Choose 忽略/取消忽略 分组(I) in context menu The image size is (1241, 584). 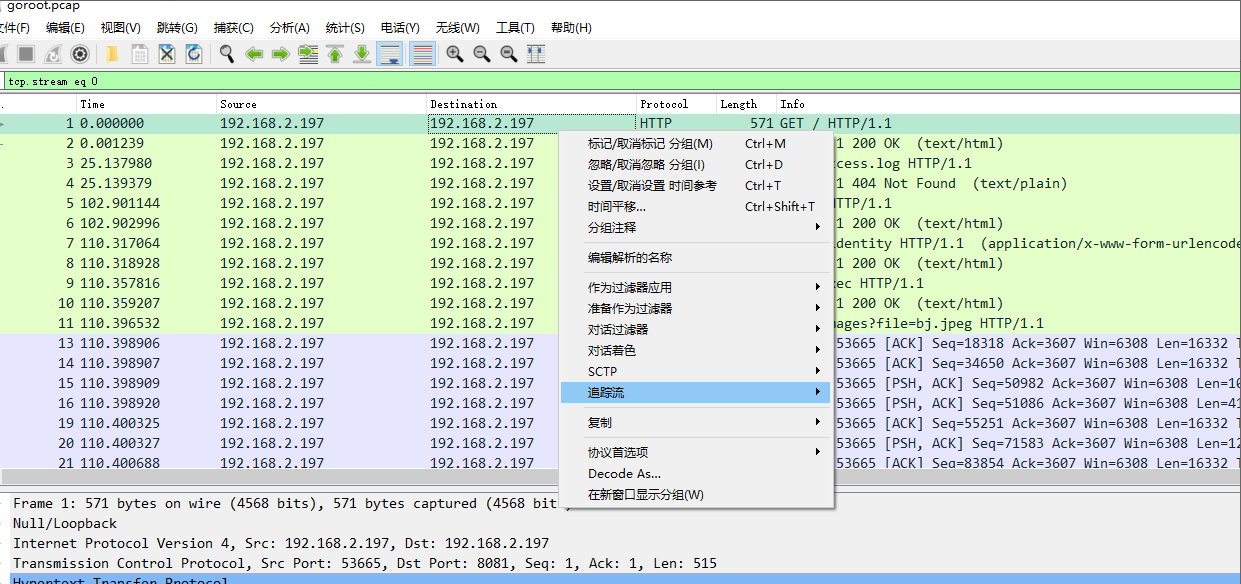click(697, 165)
